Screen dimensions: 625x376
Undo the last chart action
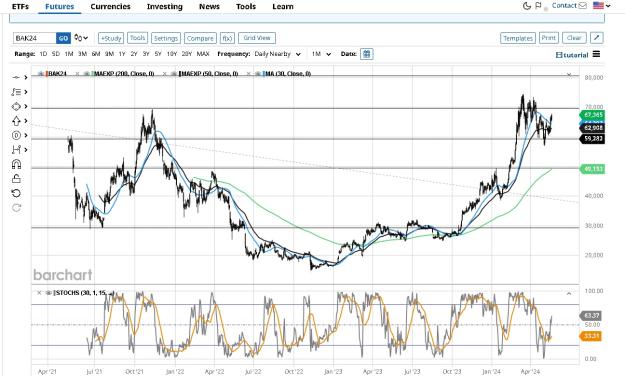click(16, 193)
